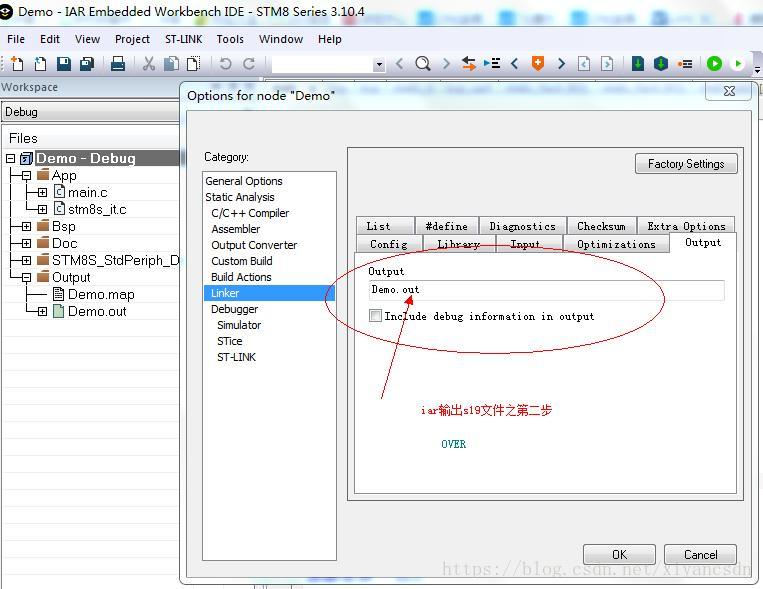This screenshot has width=763, height=589.
Task: Switch to the Config tab
Action: point(389,244)
